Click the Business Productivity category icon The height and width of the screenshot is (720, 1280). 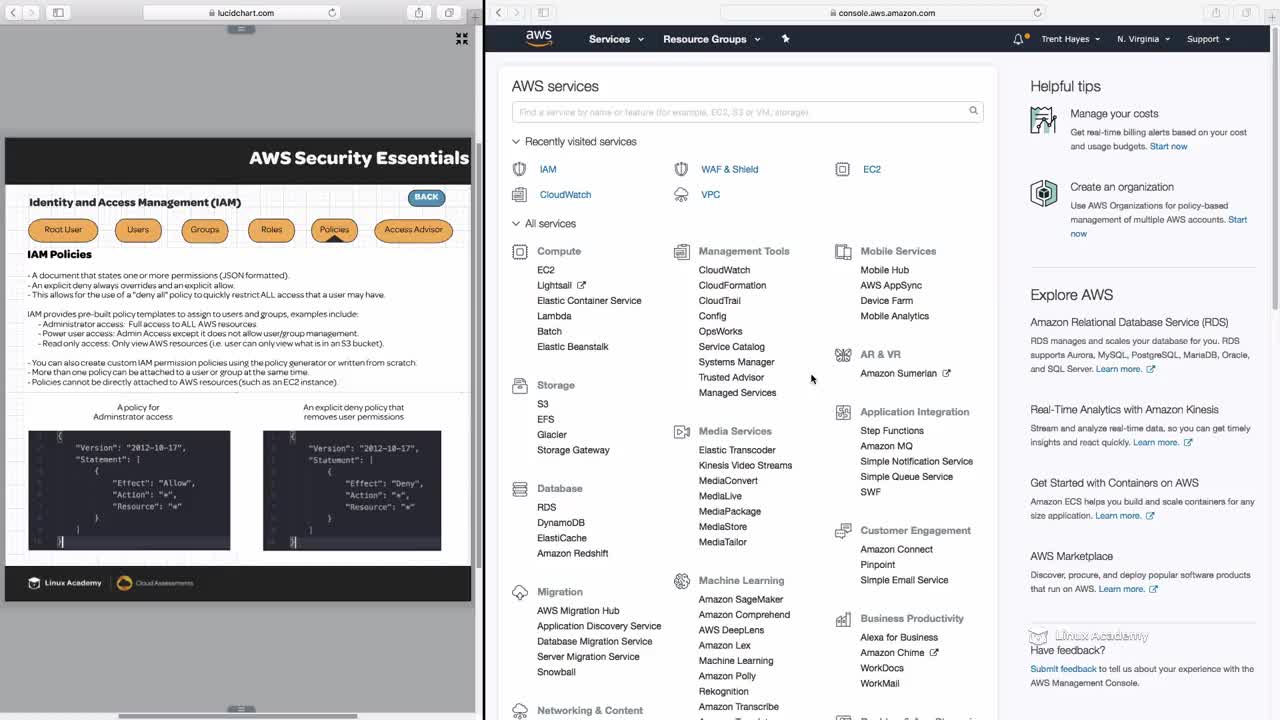tap(843, 620)
